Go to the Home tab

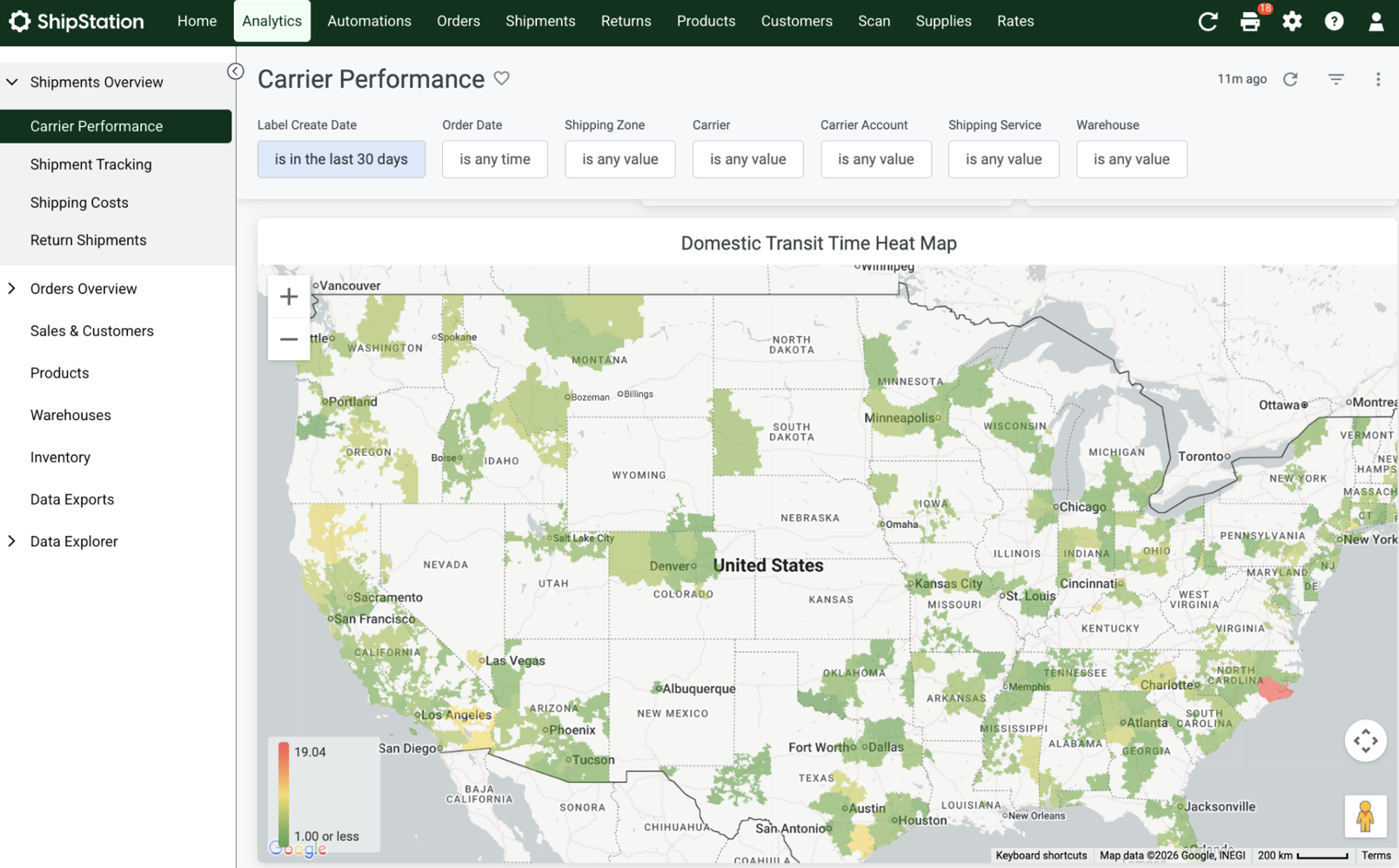pyautogui.click(x=197, y=21)
